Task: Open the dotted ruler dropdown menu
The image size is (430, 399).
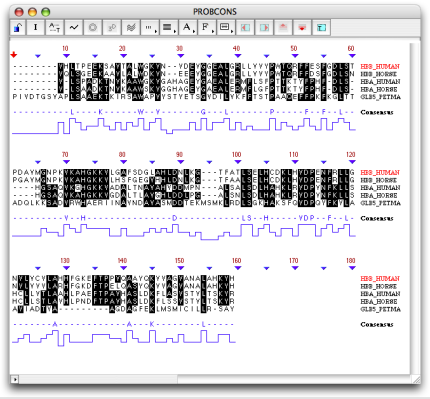Action: [x=150, y=27]
